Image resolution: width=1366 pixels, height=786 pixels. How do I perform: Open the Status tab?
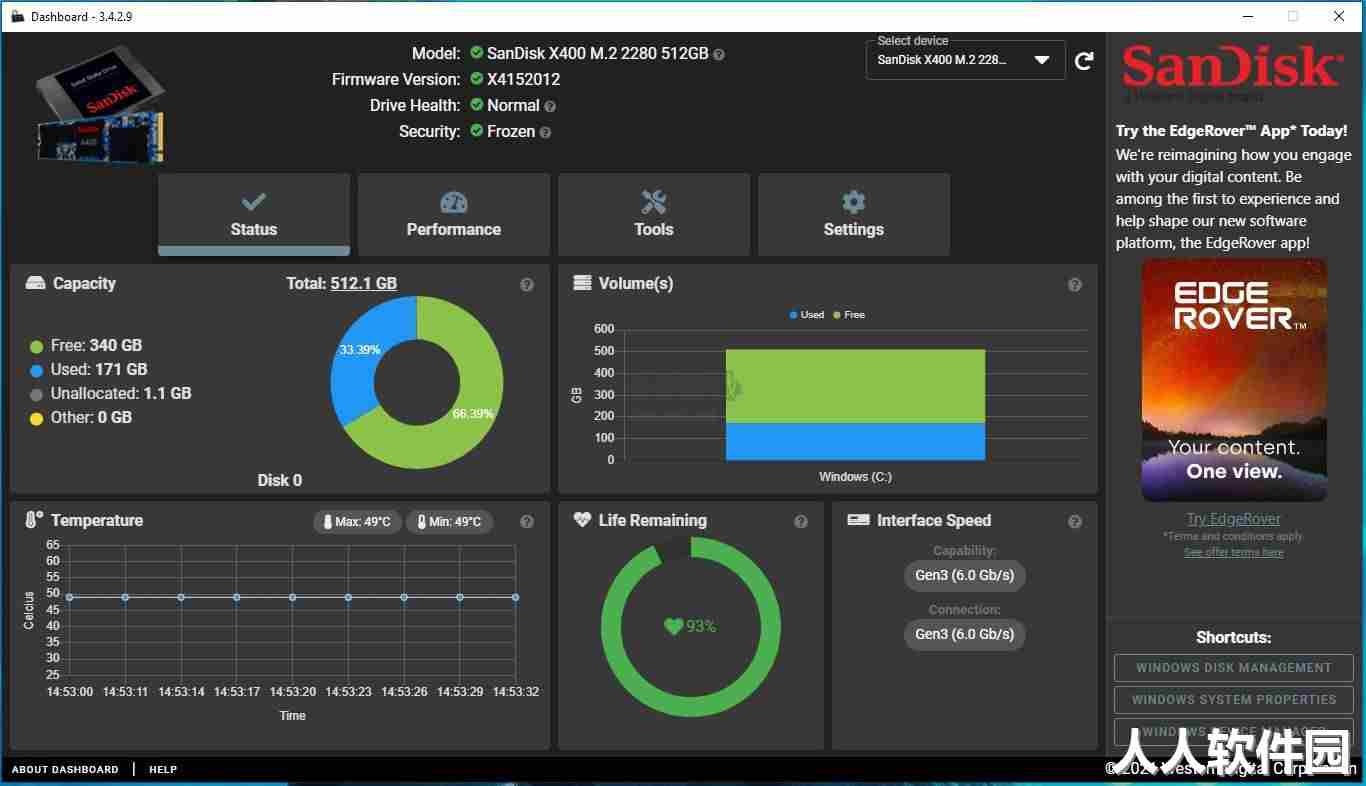coord(254,214)
